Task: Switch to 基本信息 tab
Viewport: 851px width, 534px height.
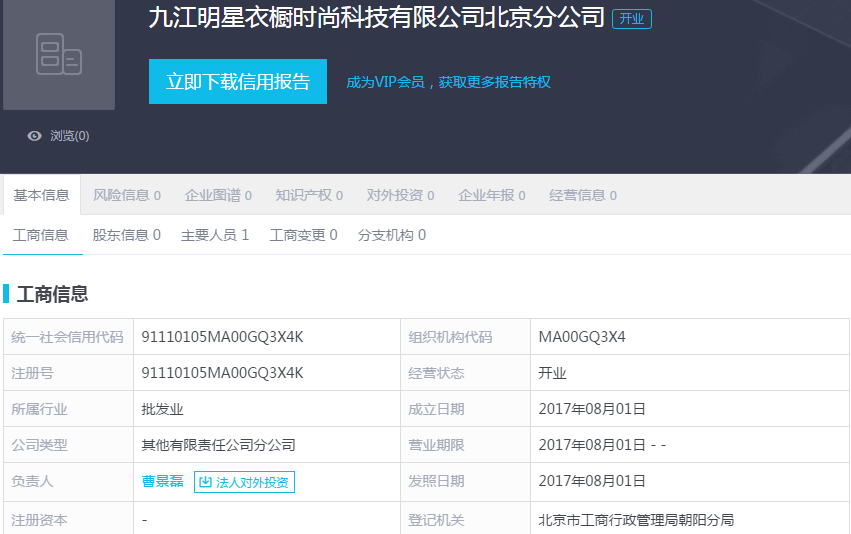Action: [x=41, y=195]
